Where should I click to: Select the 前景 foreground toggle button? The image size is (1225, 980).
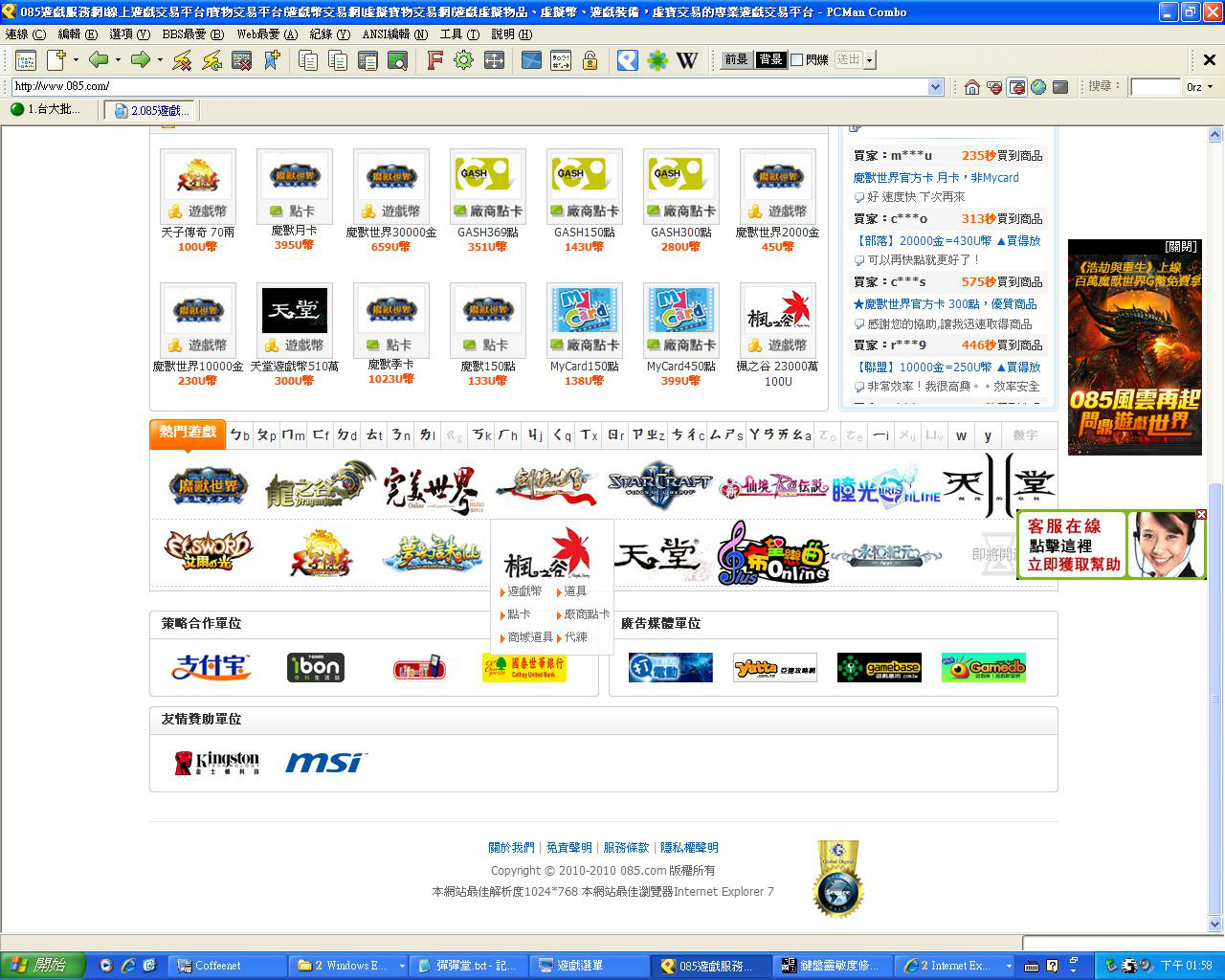[736, 60]
